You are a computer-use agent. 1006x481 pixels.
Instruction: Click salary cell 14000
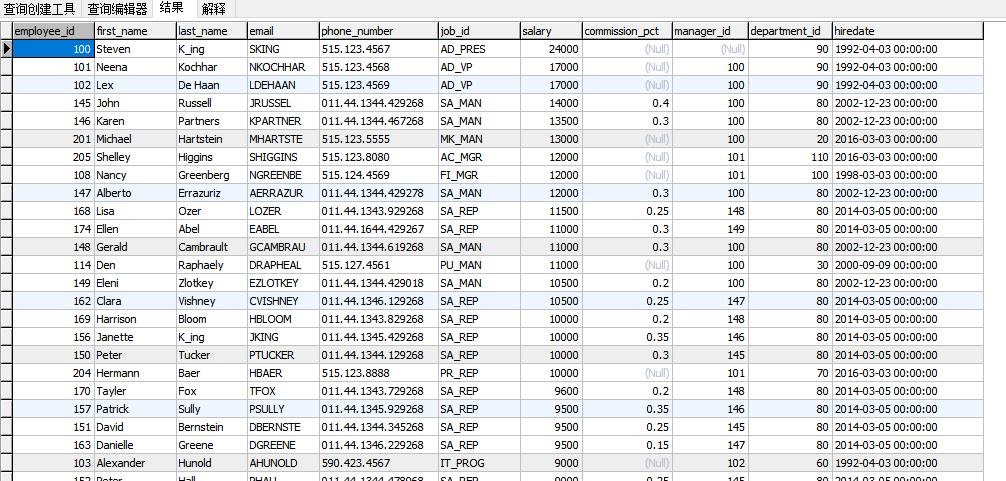[551, 103]
